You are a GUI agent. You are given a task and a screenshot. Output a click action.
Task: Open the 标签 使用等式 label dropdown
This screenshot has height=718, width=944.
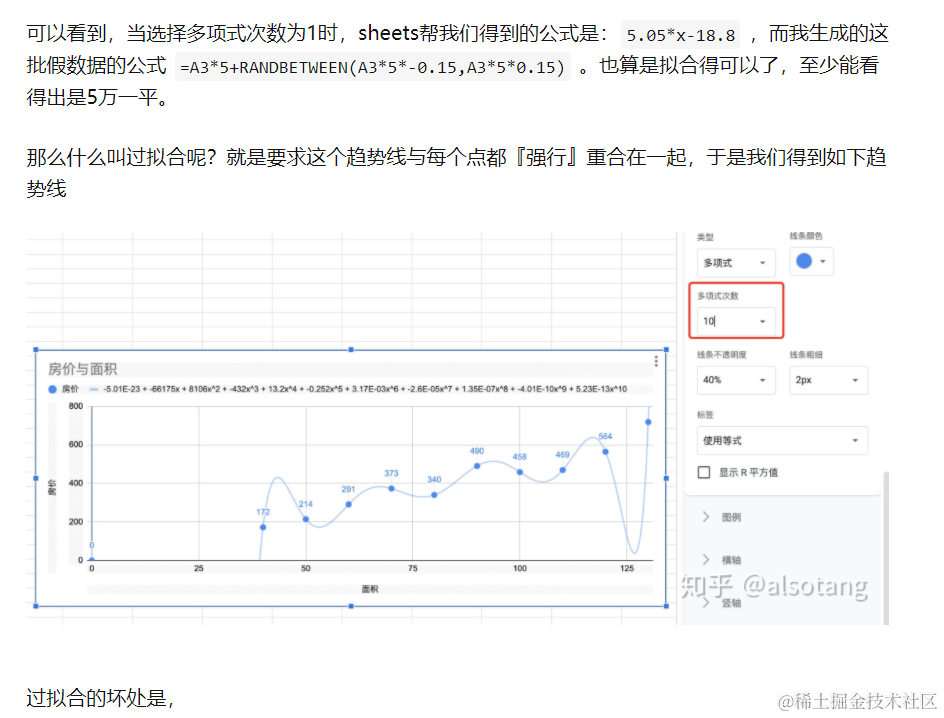click(782, 441)
